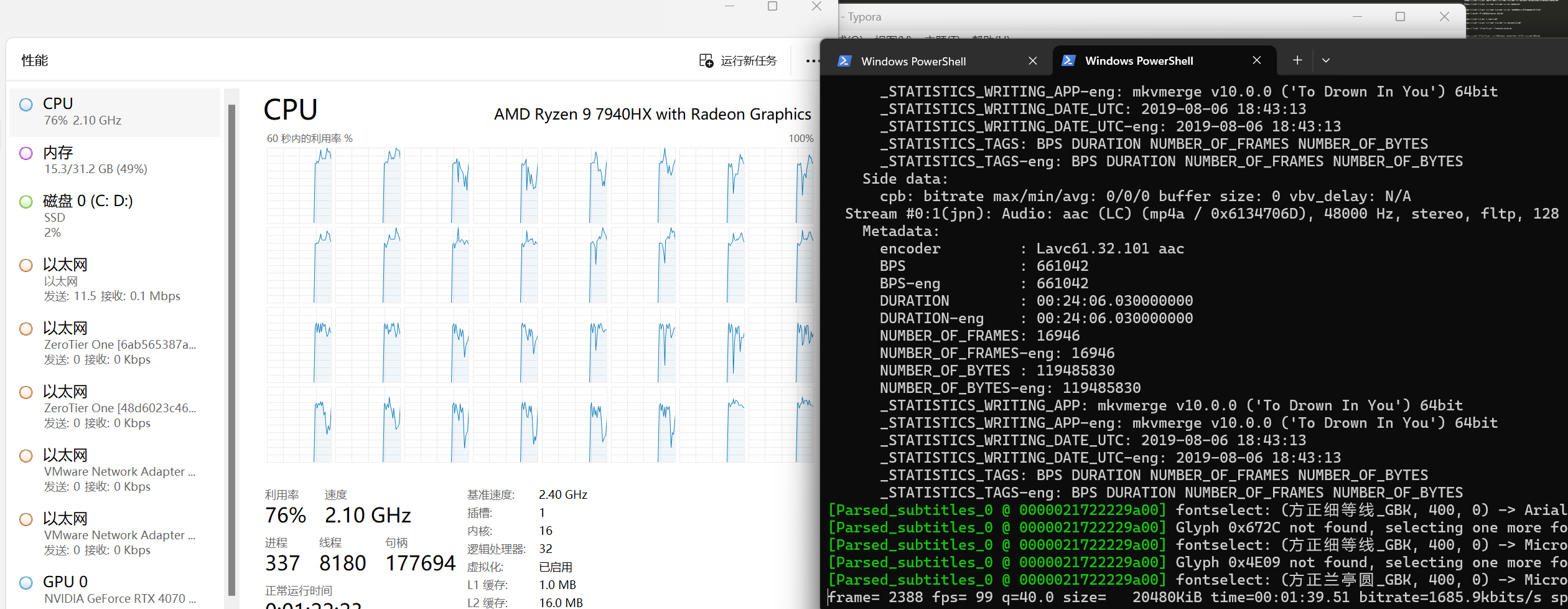Click Stream #0:1(jpn) Audio line in terminal
The width and height of the screenshot is (1568, 609).
pyautogui.click(x=1202, y=214)
